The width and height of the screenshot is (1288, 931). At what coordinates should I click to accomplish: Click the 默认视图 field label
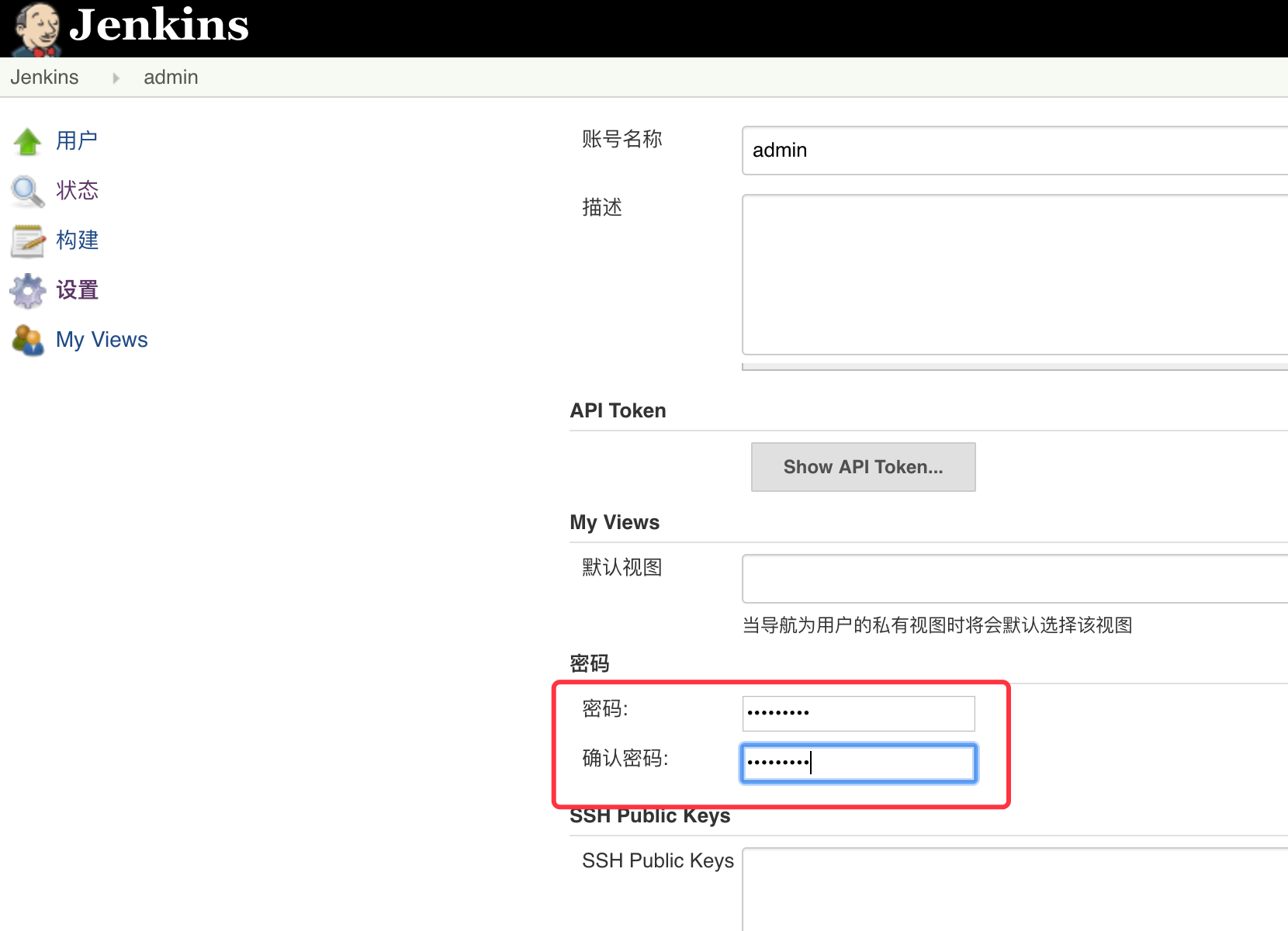click(x=622, y=567)
